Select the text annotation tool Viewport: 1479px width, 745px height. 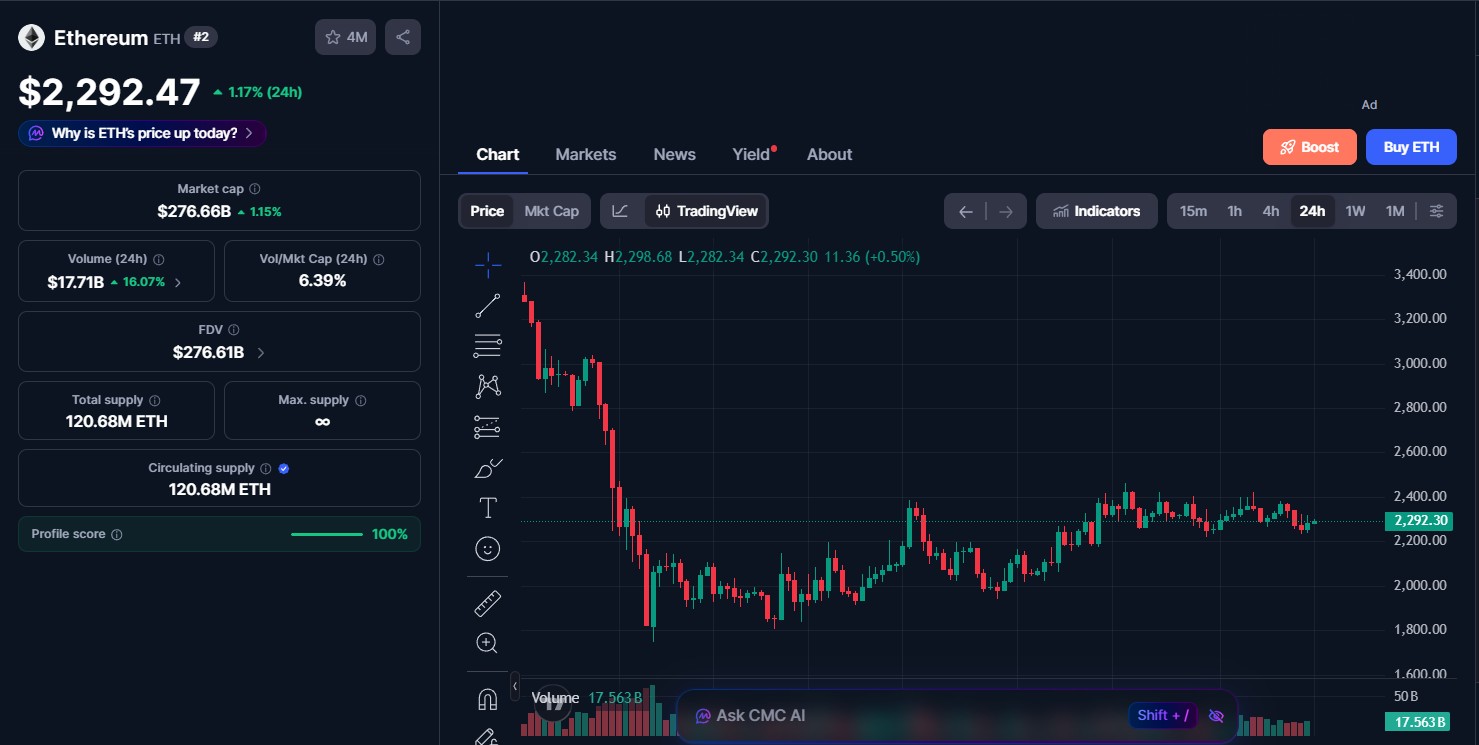pos(488,508)
